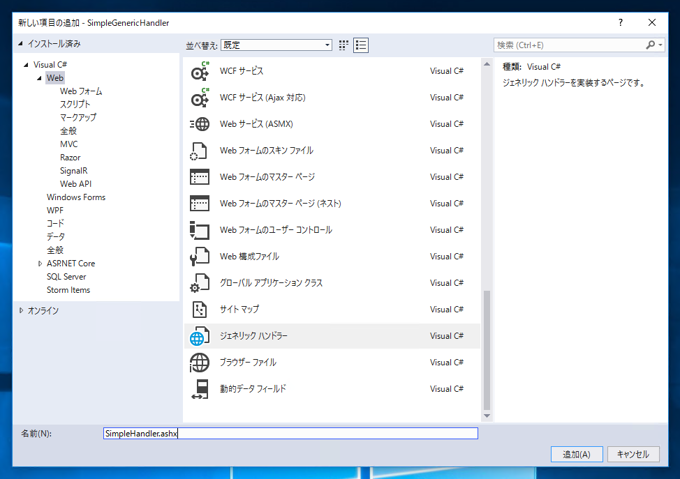Select the Web フォームのユーザー コントロール icon

(199, 230)
